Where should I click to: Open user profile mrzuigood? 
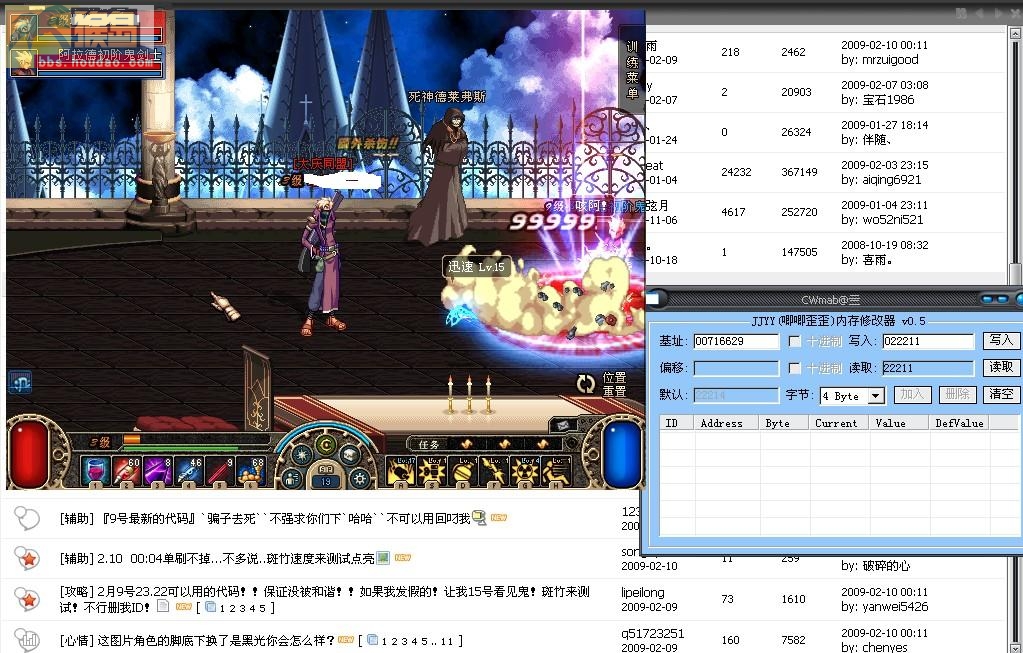click(889, 60)
